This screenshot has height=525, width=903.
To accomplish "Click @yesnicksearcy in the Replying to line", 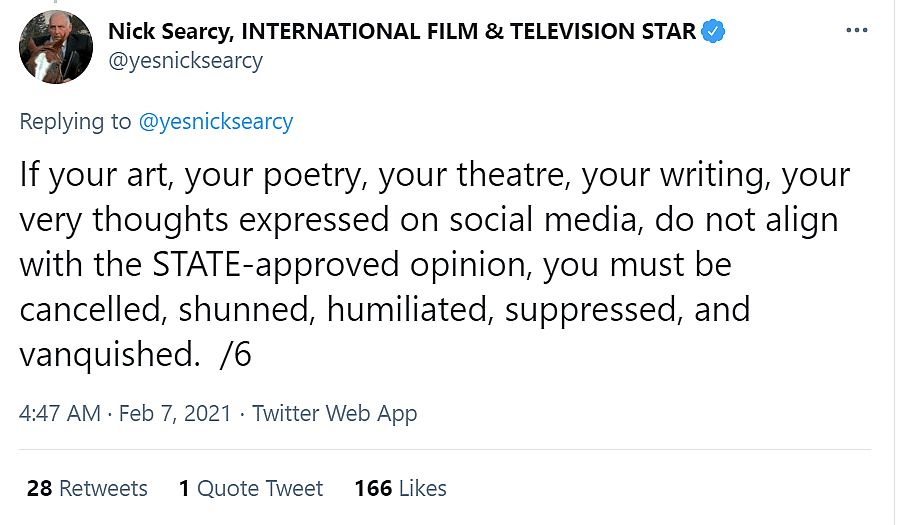I will (215, 122).
